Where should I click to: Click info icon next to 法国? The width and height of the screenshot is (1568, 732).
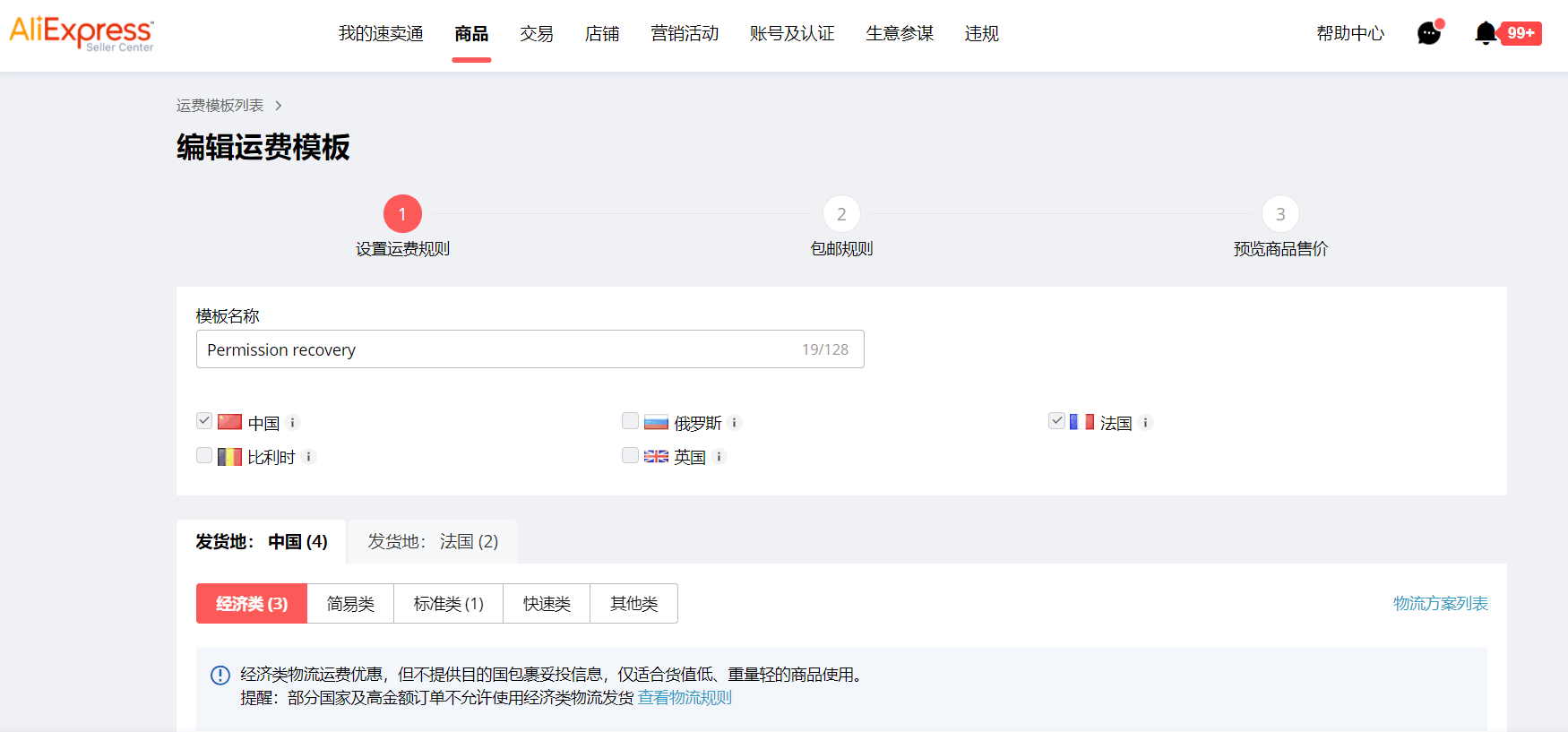[x=1145, y=423]
